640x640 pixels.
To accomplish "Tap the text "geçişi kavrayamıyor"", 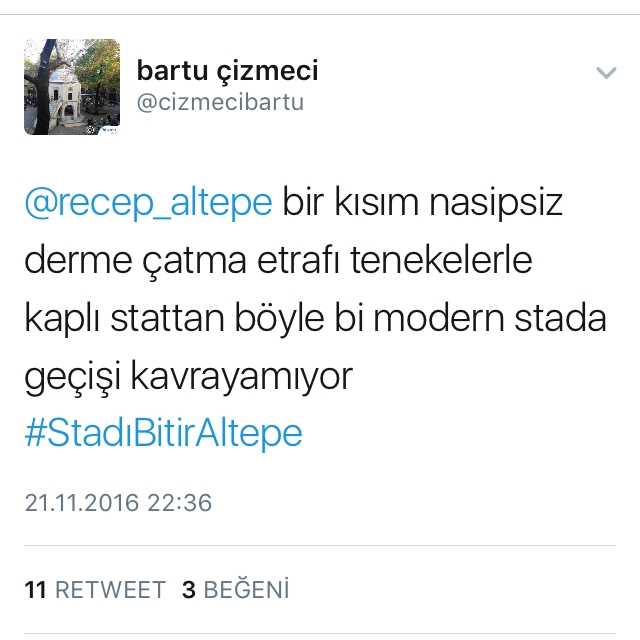I will click(x=189, y=377).
